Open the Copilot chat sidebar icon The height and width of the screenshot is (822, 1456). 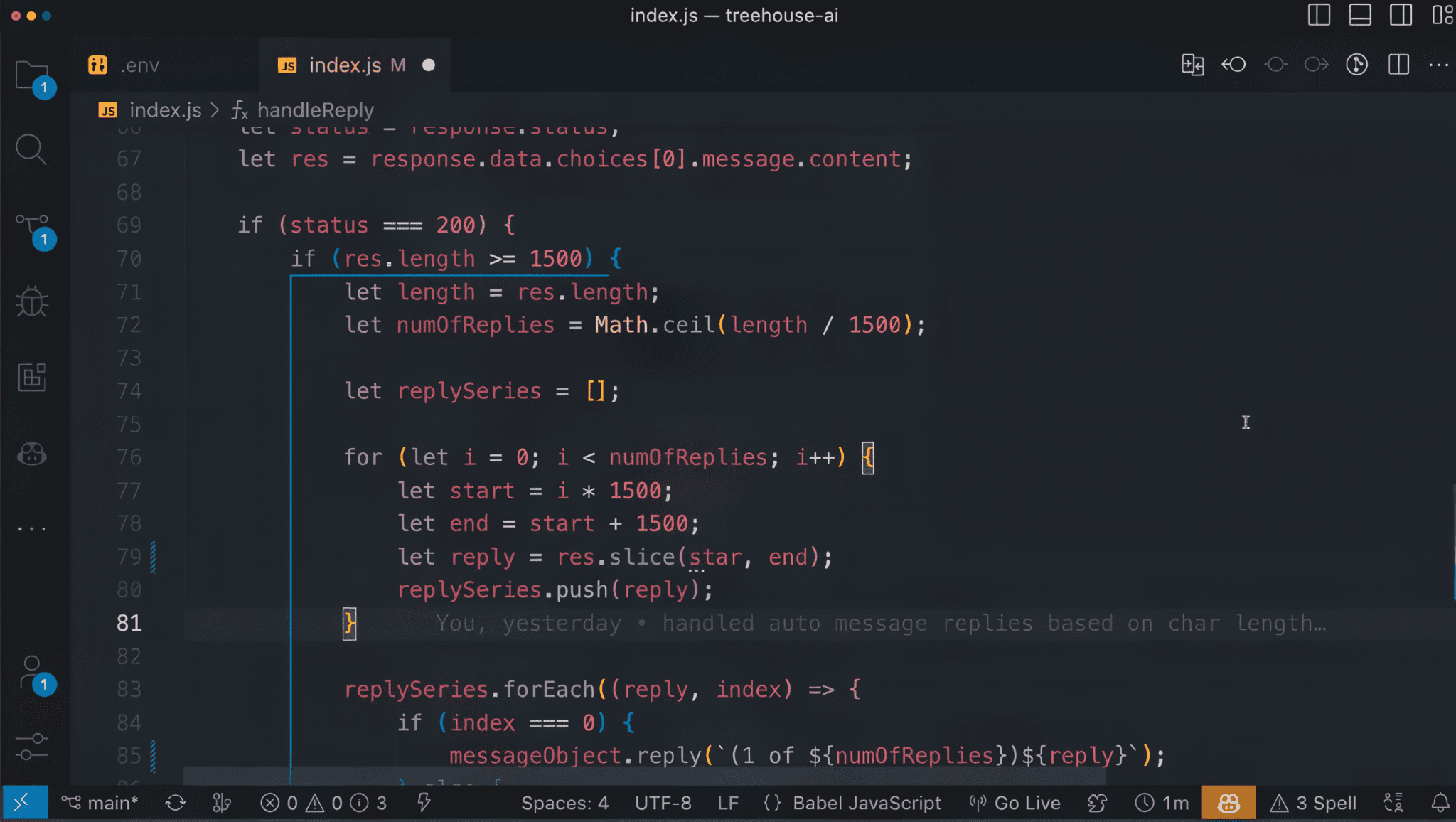coord(31,454)
